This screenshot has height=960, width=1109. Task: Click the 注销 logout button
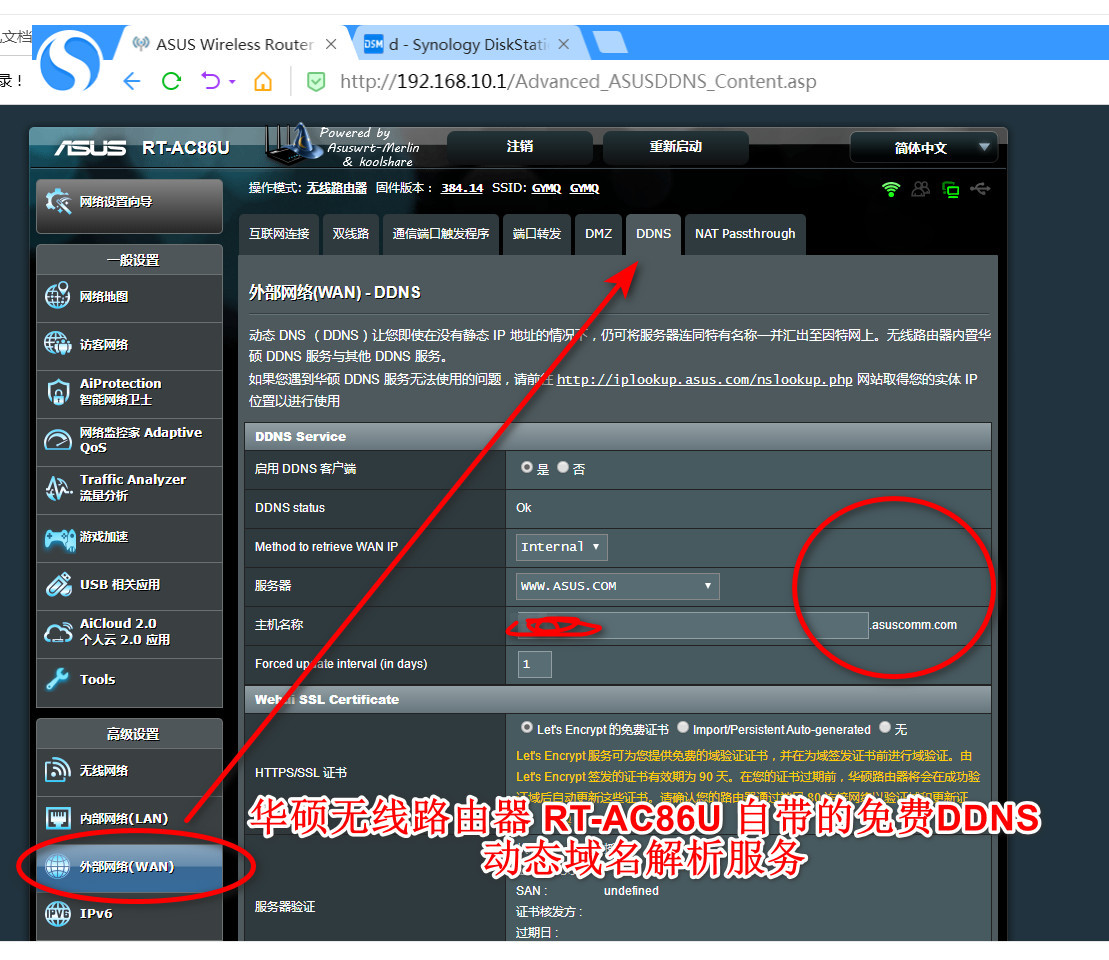click(x=520, y=147)
